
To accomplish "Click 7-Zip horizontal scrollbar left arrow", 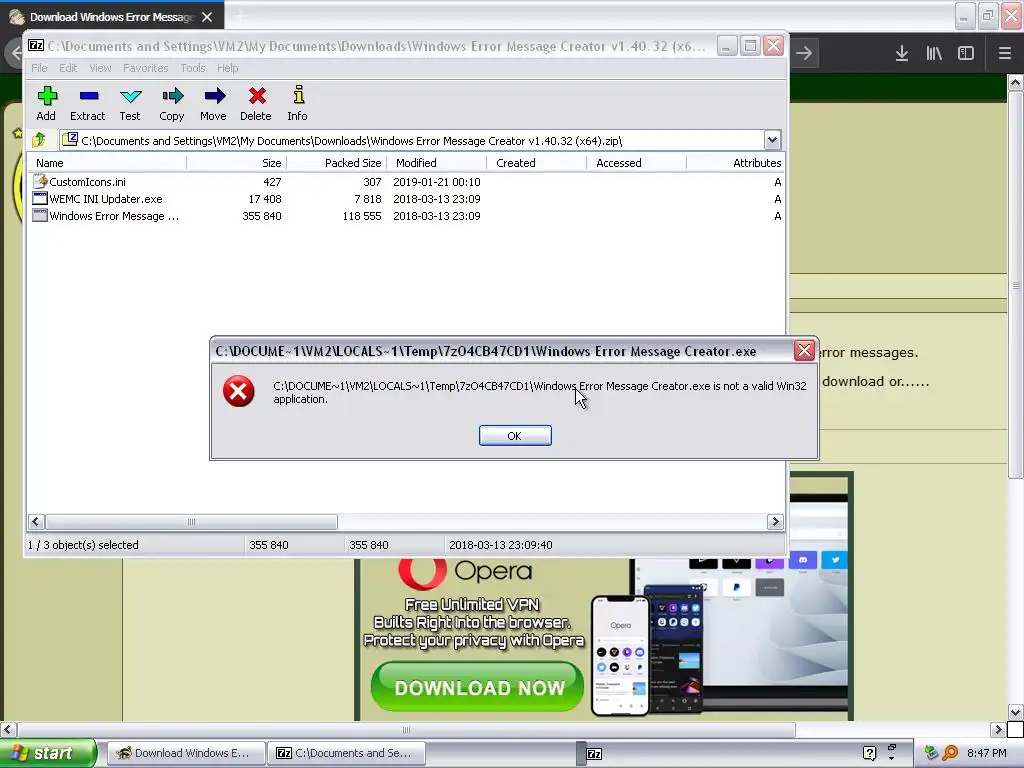I will click(36, 521).
